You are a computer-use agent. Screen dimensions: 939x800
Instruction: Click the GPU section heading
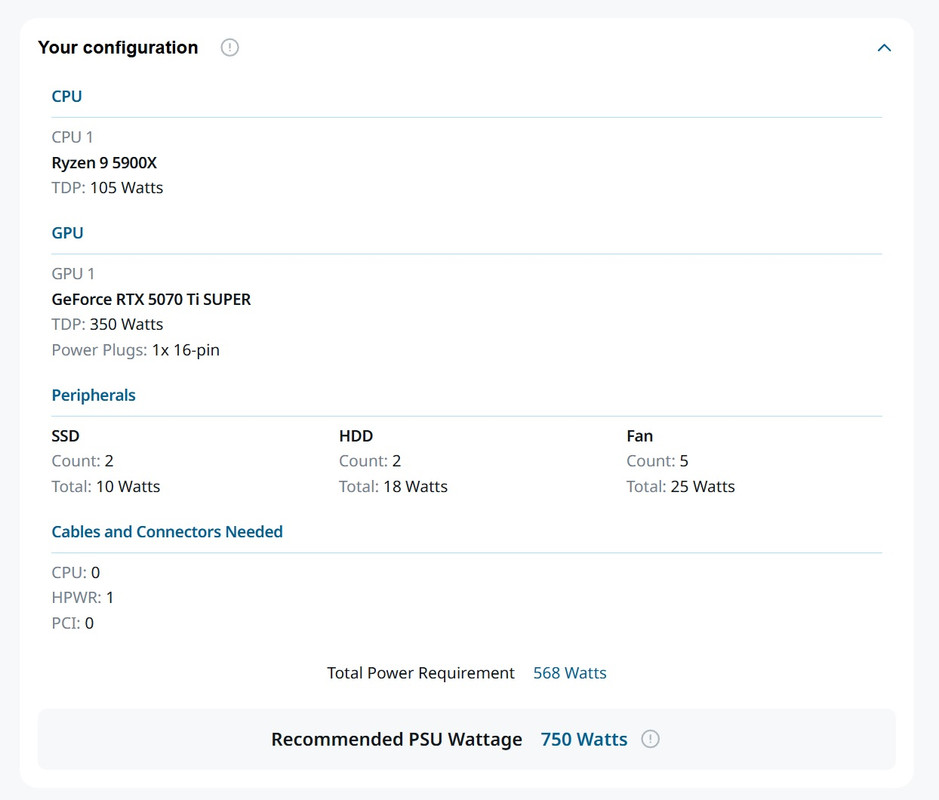(x=67, y=233)
